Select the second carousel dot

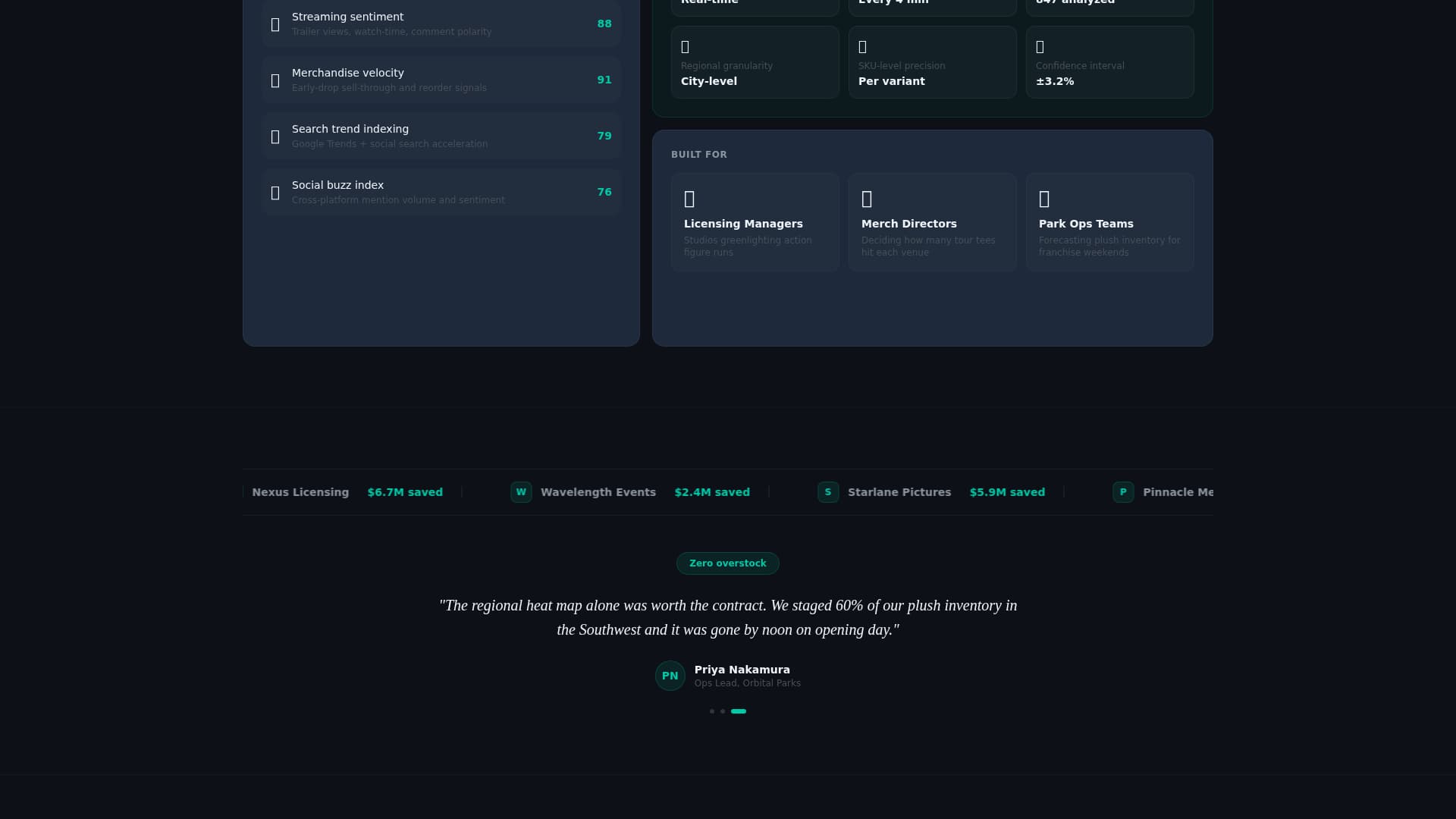click(x=723, y=711)
